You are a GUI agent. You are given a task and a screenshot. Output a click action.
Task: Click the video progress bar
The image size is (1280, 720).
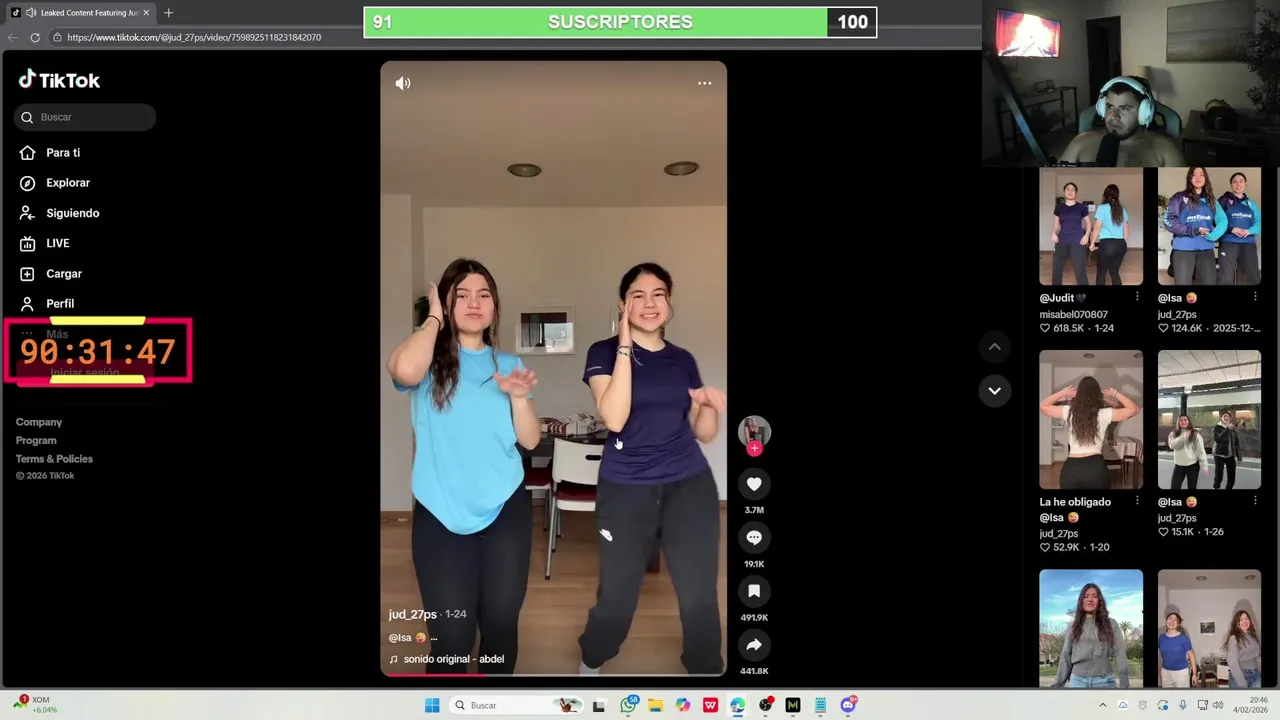553,674
